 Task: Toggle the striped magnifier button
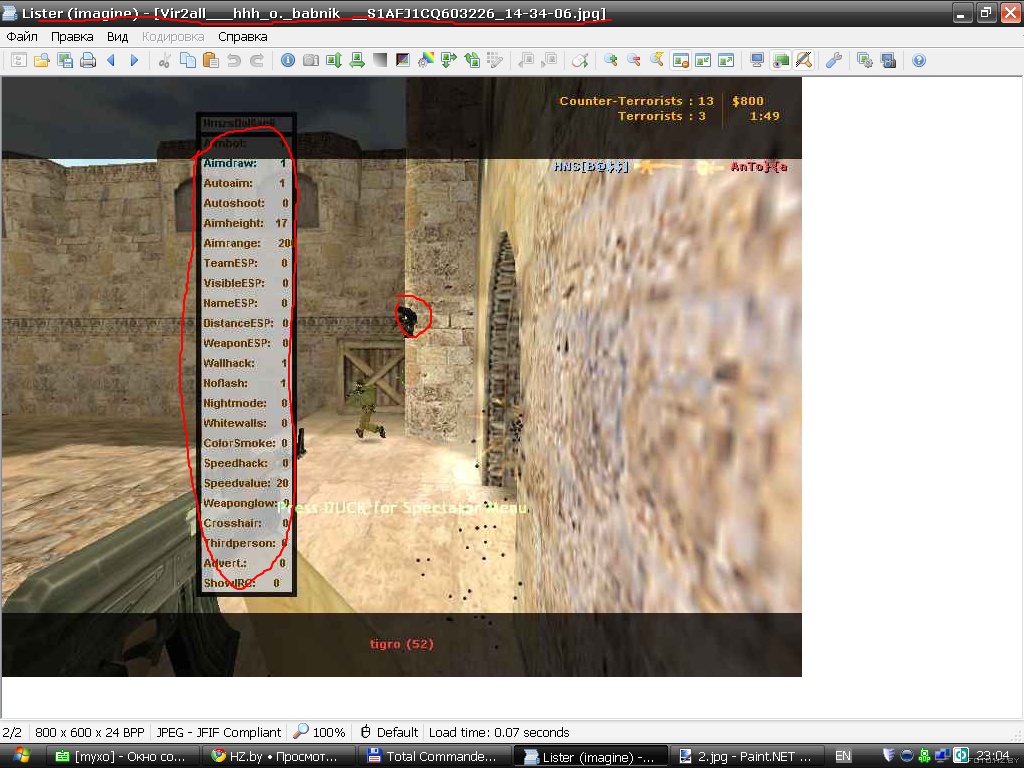[x=803, y=61]
